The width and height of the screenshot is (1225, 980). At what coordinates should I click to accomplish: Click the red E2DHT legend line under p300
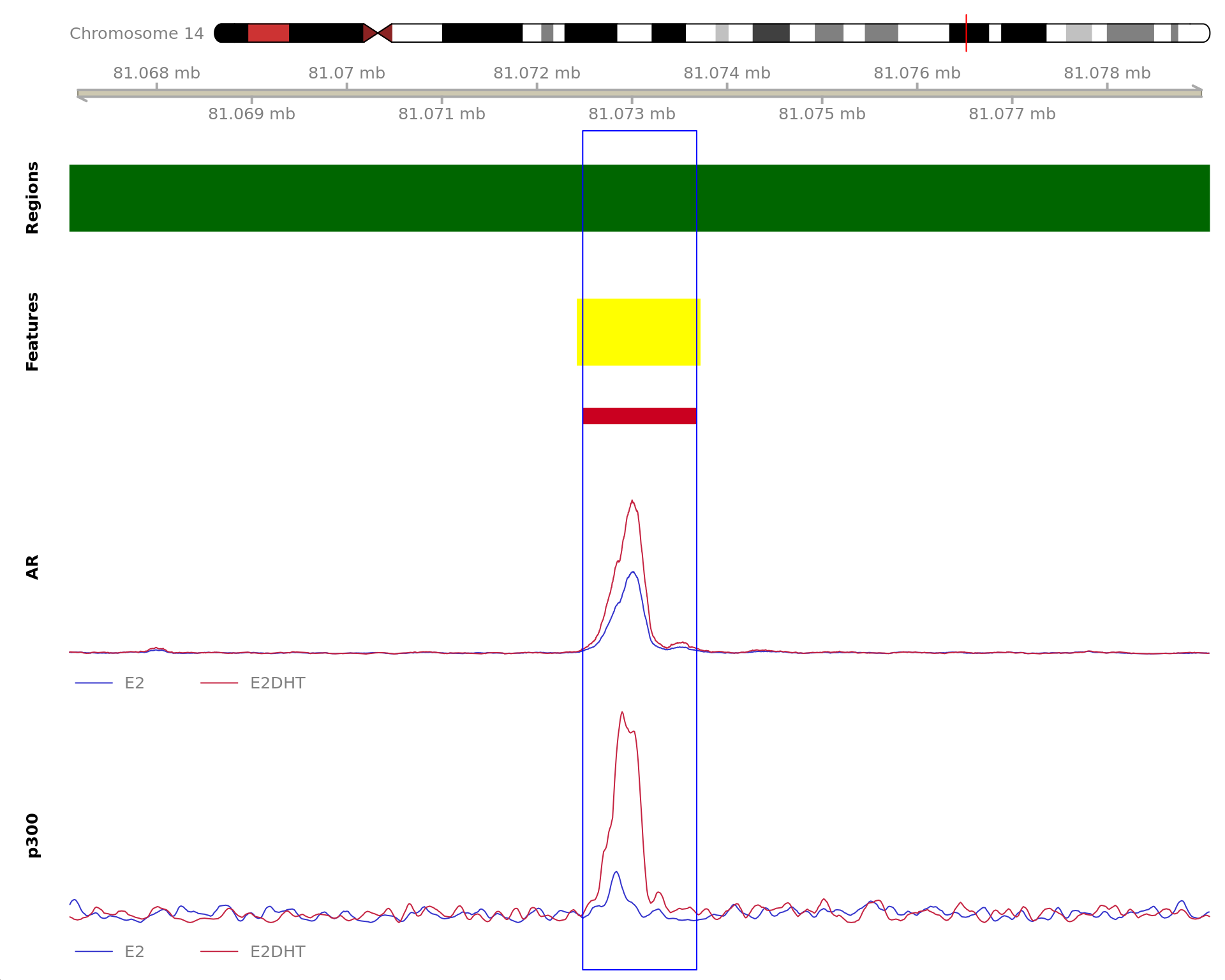click(x=219, y=952)
